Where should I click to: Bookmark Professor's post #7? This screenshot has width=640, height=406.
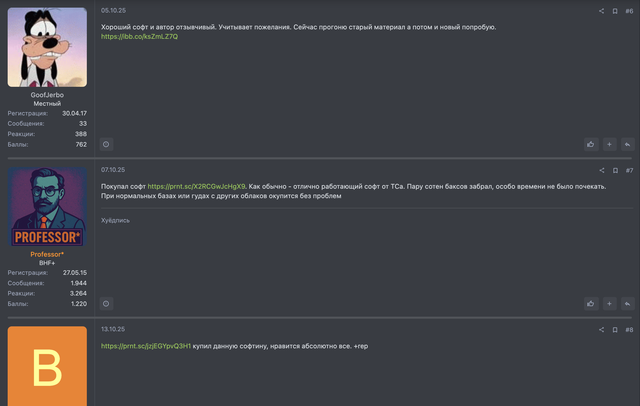click(x=614, y=170)
